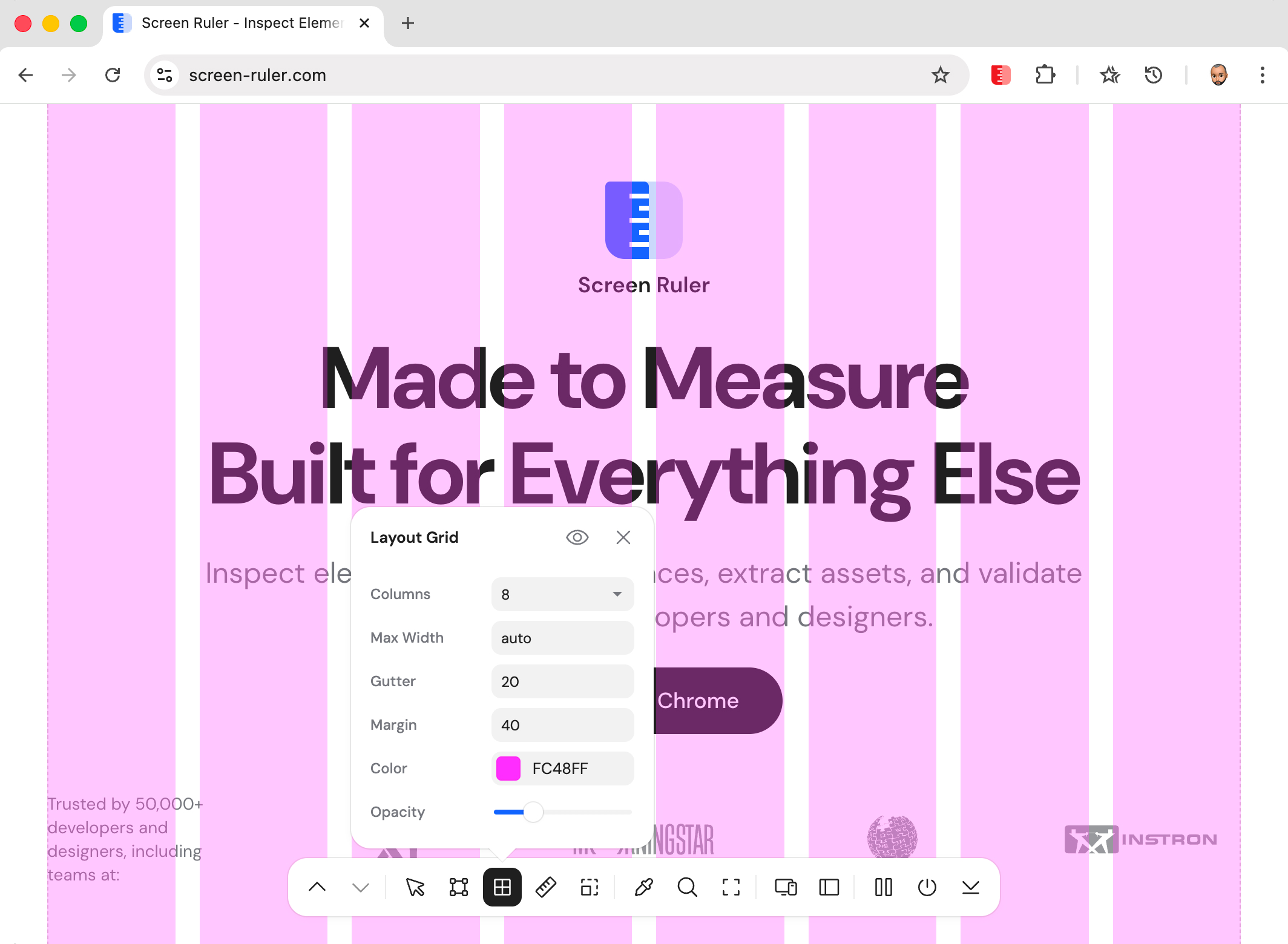Viewport: 1288px width, 944px height.
Task: Select the arrow pointer inspect tool
Action: (415, 887)
